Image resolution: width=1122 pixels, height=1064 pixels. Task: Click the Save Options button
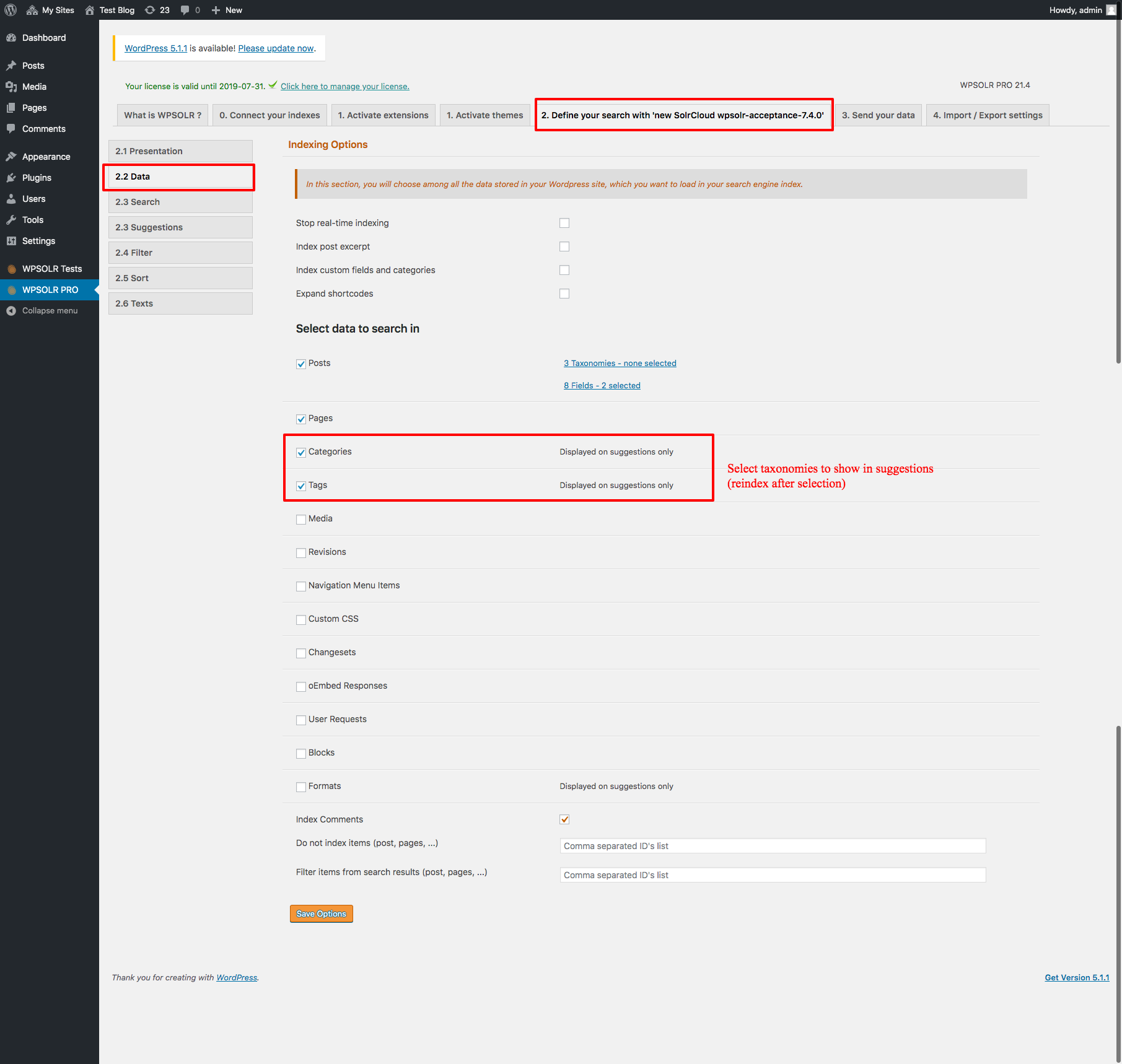[x=321, y=914]
